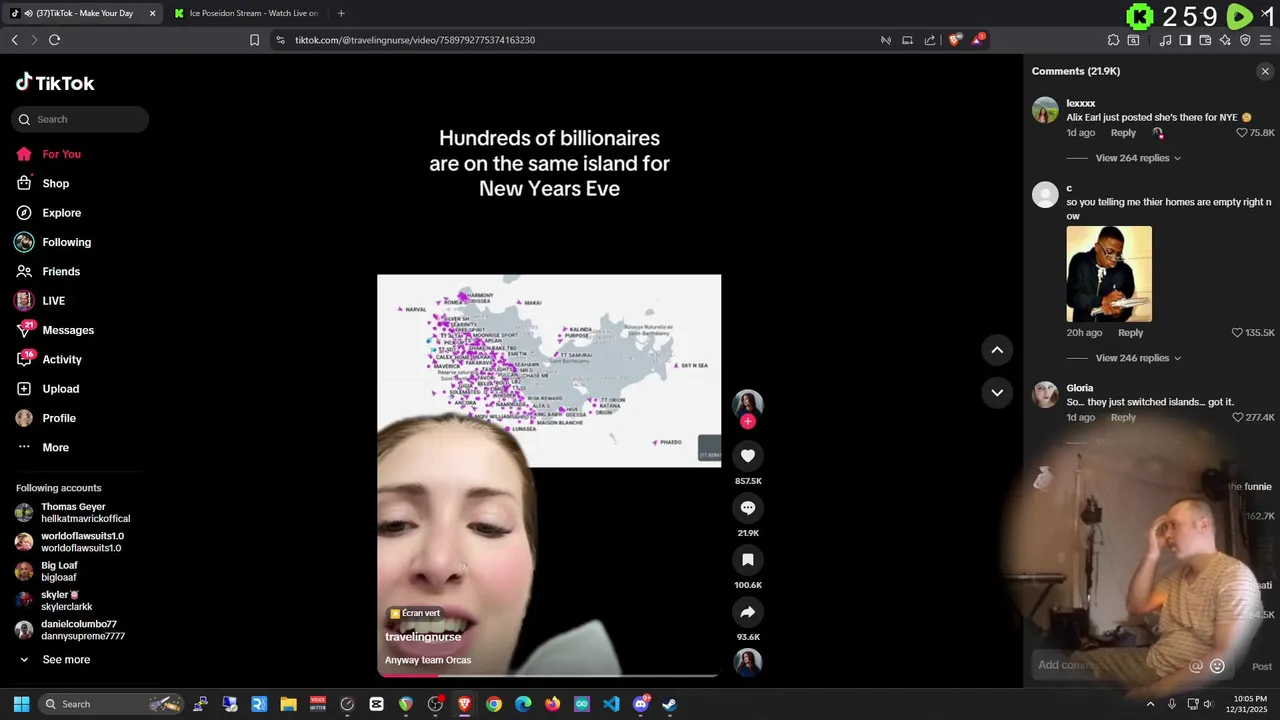Close the TikTok browser tab
This screenshot has width=1280, height=720.
[153, 13]
